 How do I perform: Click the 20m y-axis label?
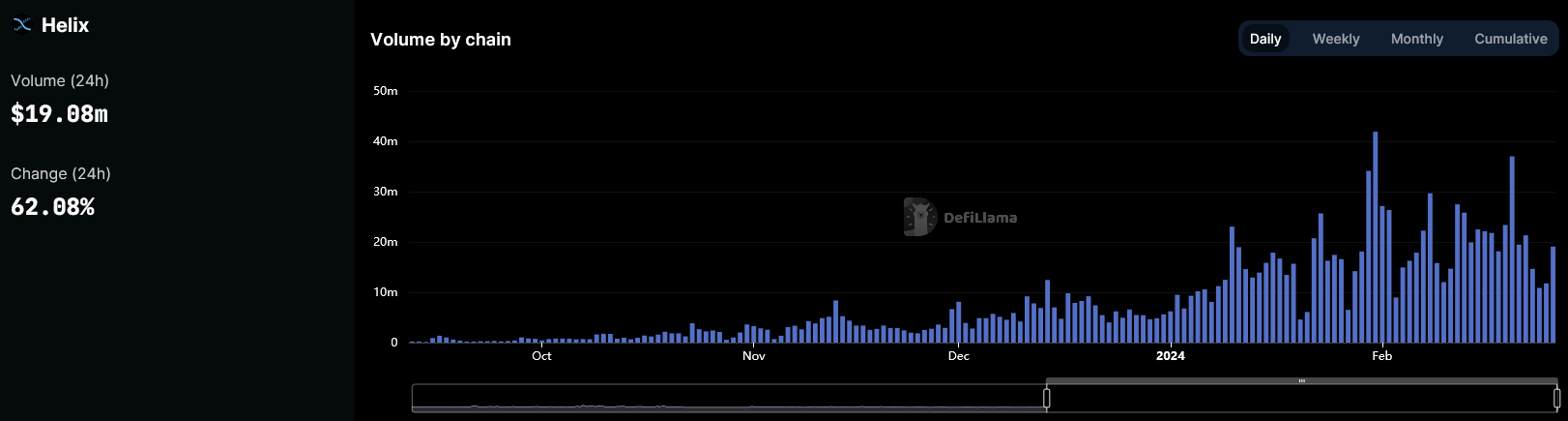click(x=386, y=242)
